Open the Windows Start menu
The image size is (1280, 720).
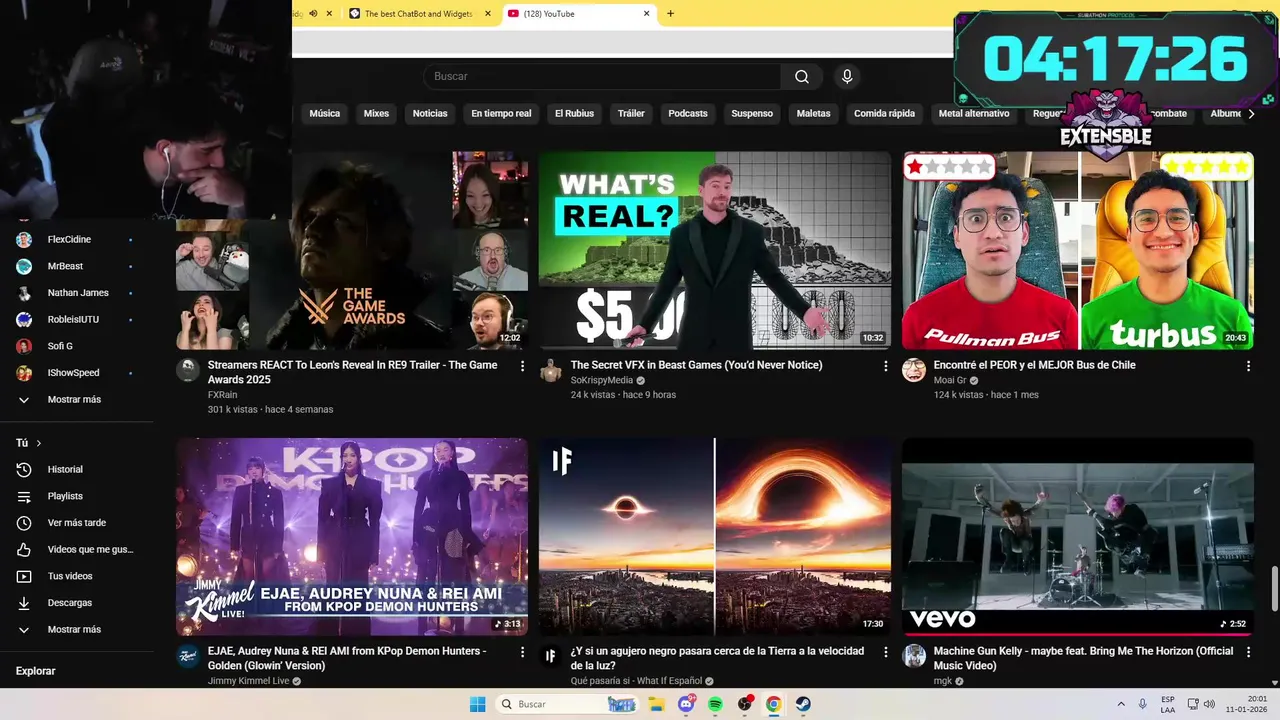[478, 704]
